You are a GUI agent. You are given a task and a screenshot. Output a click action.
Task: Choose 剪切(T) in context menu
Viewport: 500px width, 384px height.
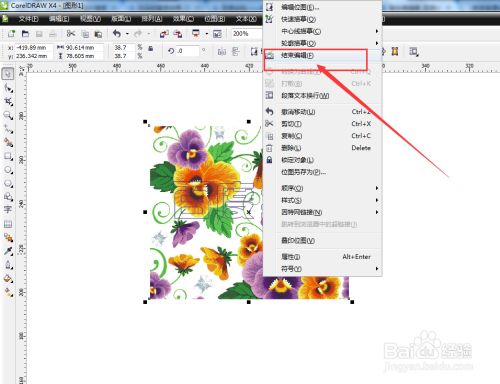pos(323,124)
